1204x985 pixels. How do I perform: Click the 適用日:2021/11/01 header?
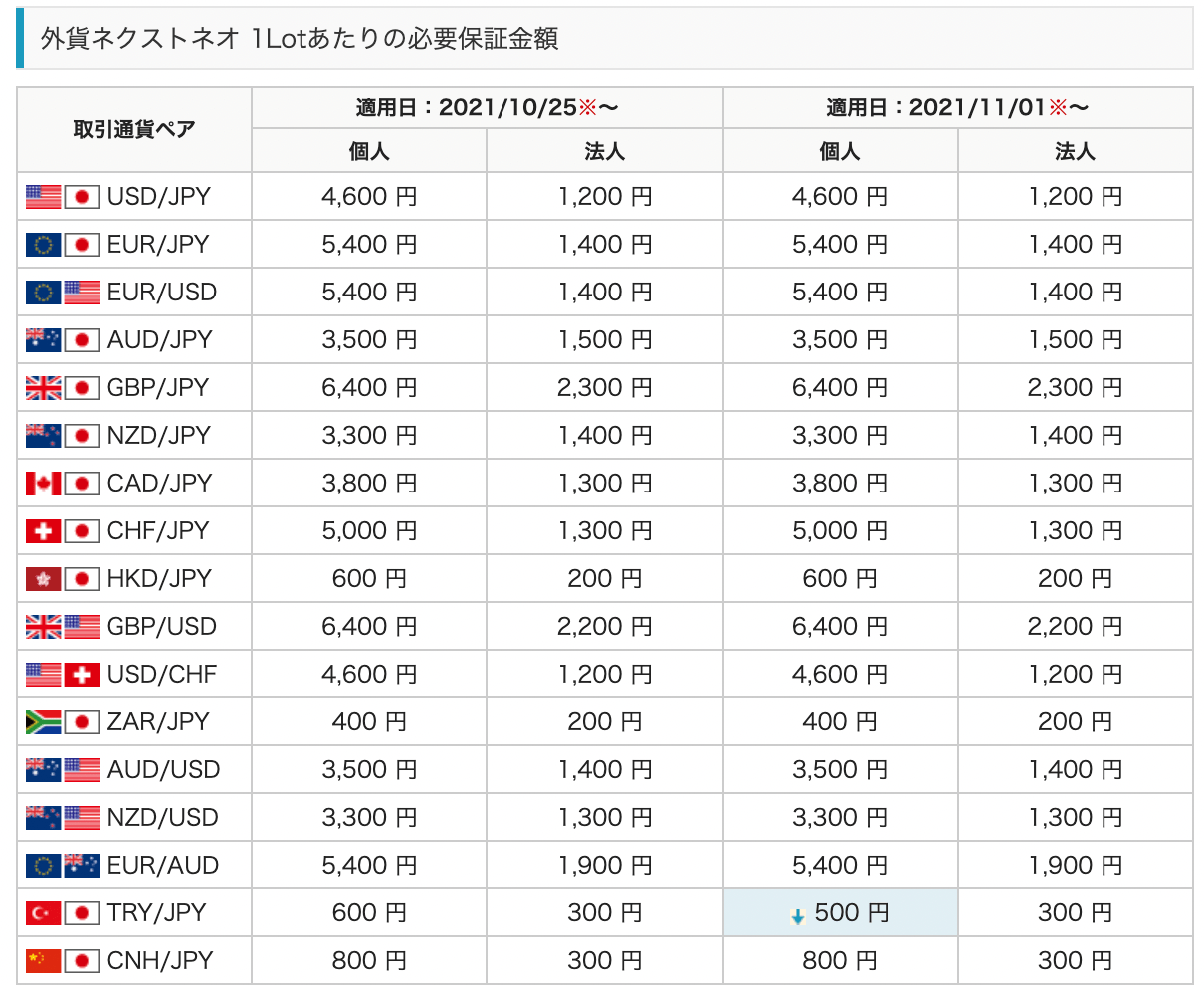point(957,107)
